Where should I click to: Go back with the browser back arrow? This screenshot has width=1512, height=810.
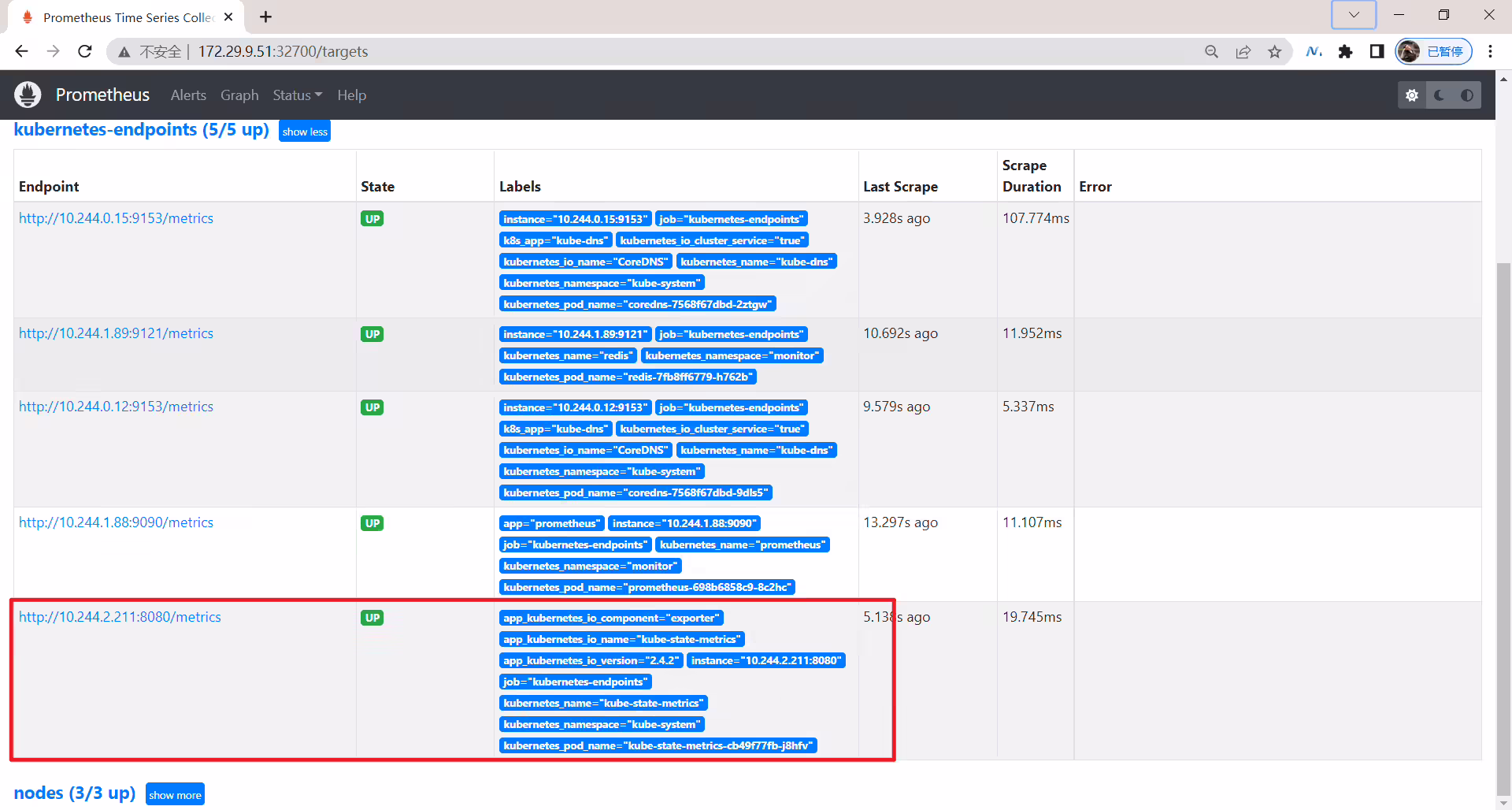pyautogui.click(x=21, y=51)
